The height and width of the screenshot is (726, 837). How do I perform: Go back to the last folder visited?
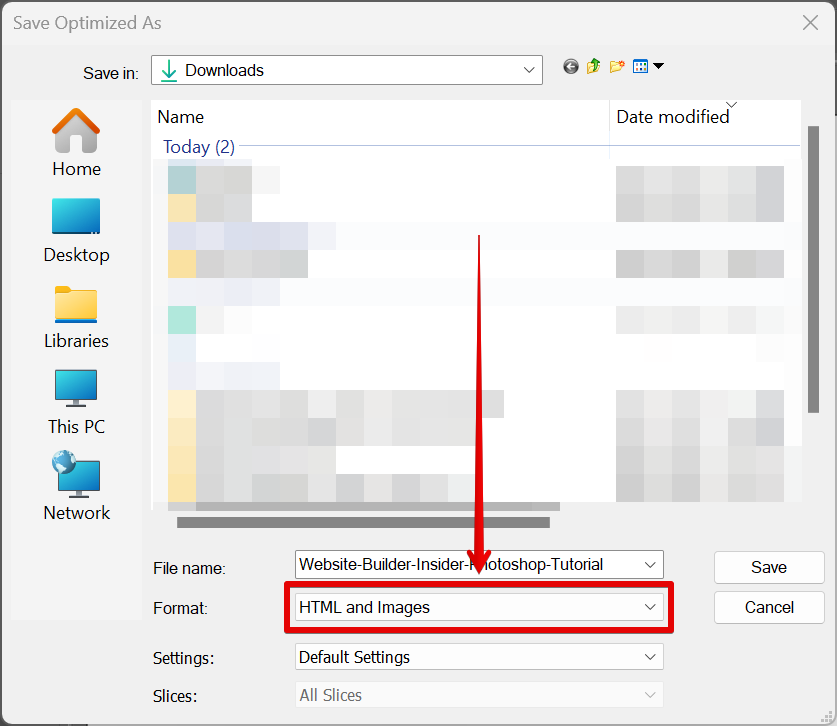571,67
